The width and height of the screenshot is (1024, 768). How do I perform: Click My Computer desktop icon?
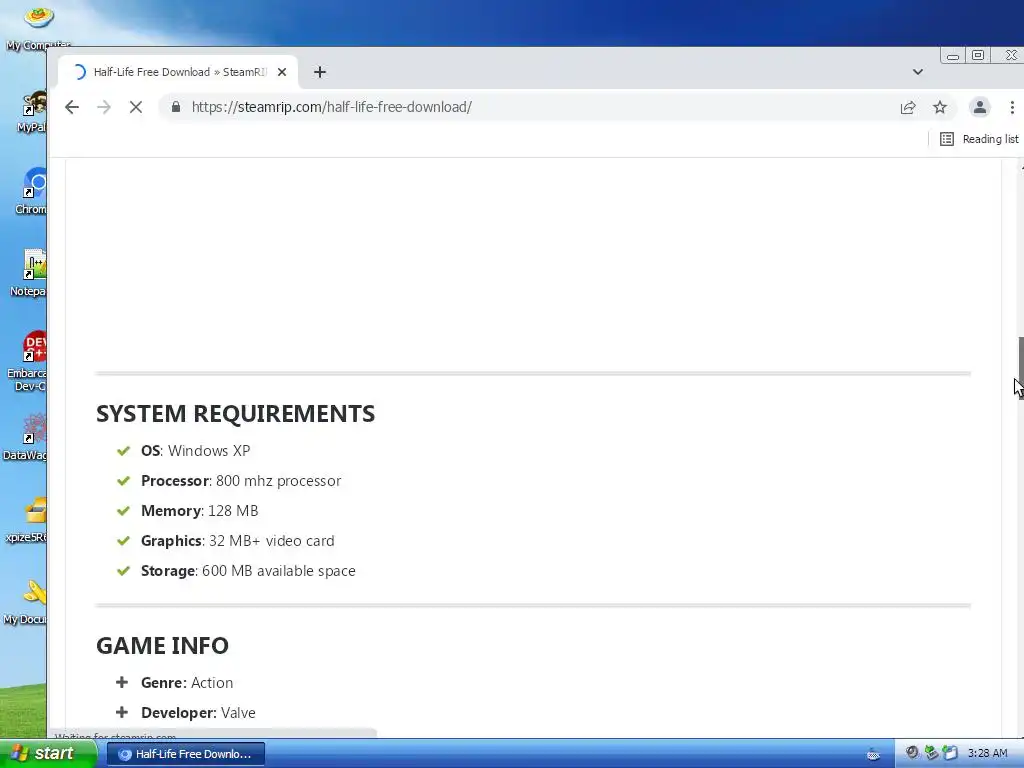coord(38,27)
